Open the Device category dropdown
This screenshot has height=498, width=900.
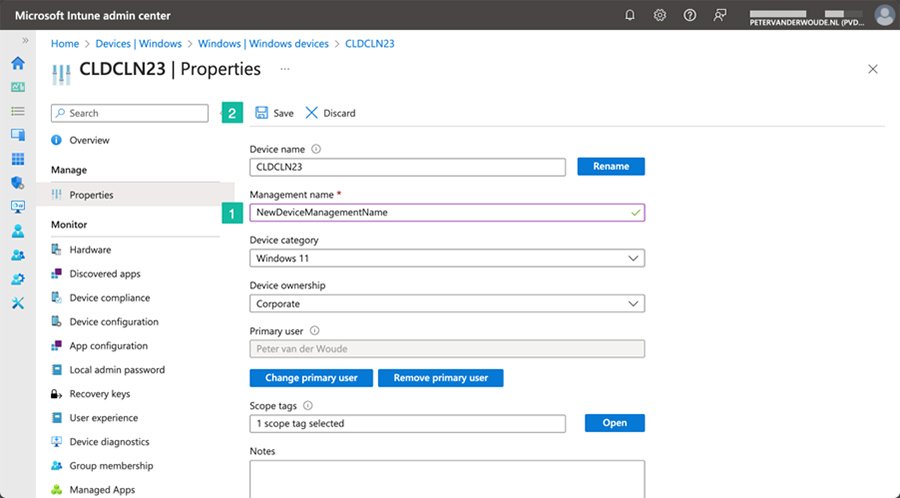click(446, 258)
